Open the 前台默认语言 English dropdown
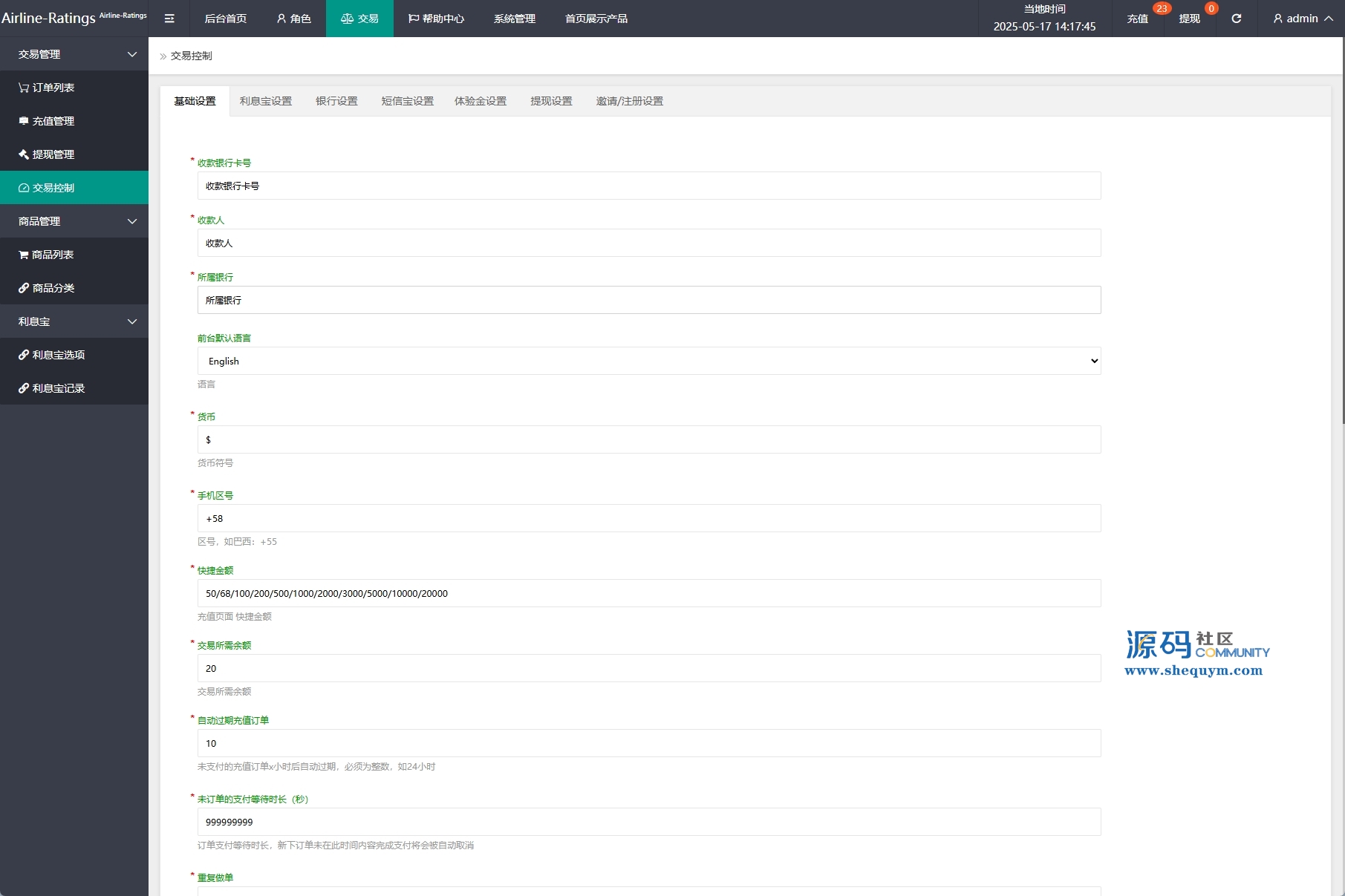The height and width of the screenshot is (896, 1345). coord(648,361)
